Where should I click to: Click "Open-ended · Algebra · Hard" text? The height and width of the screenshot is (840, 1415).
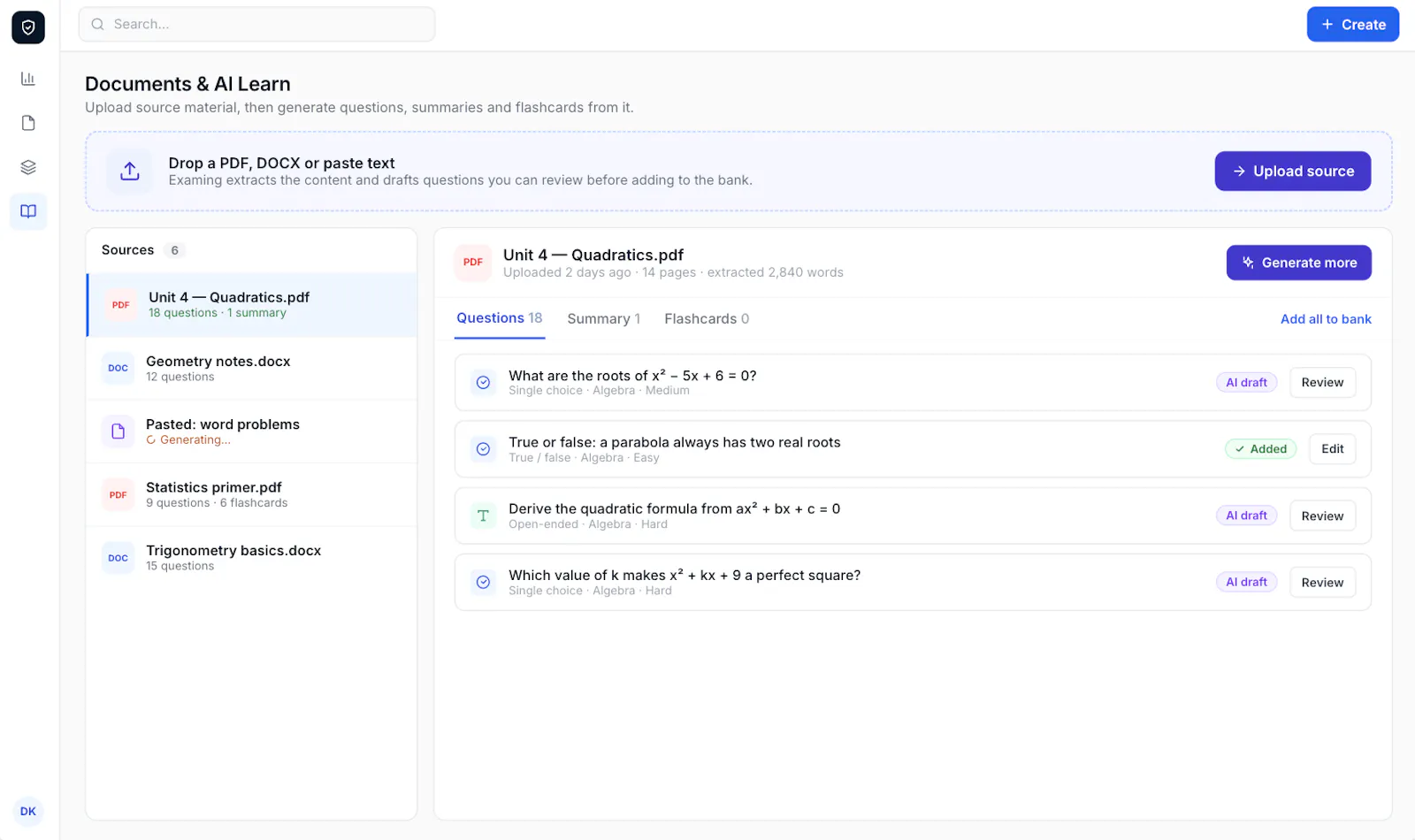pyautogui.click(x=588, y=524)
